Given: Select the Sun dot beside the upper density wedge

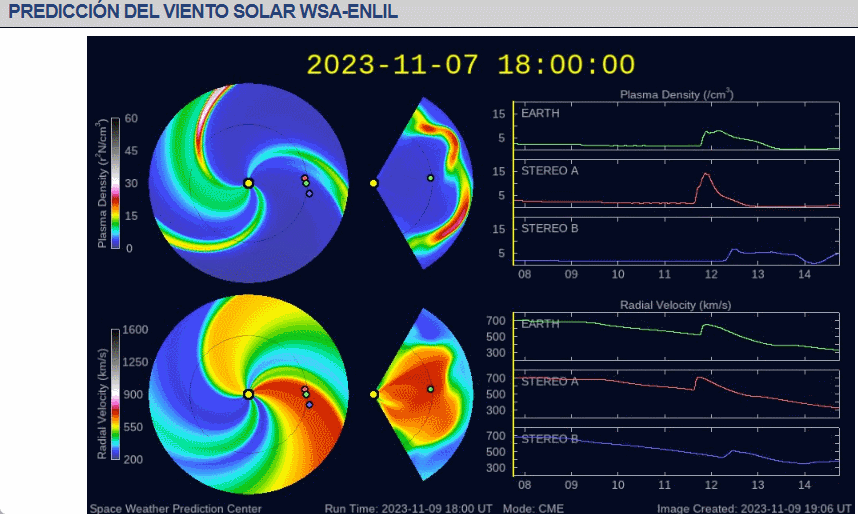Looking at the screenshot, I should [373, 183].
